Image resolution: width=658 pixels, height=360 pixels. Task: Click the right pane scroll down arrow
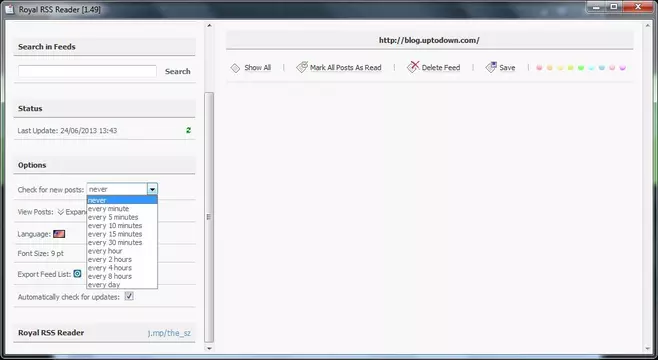[647, 348]
